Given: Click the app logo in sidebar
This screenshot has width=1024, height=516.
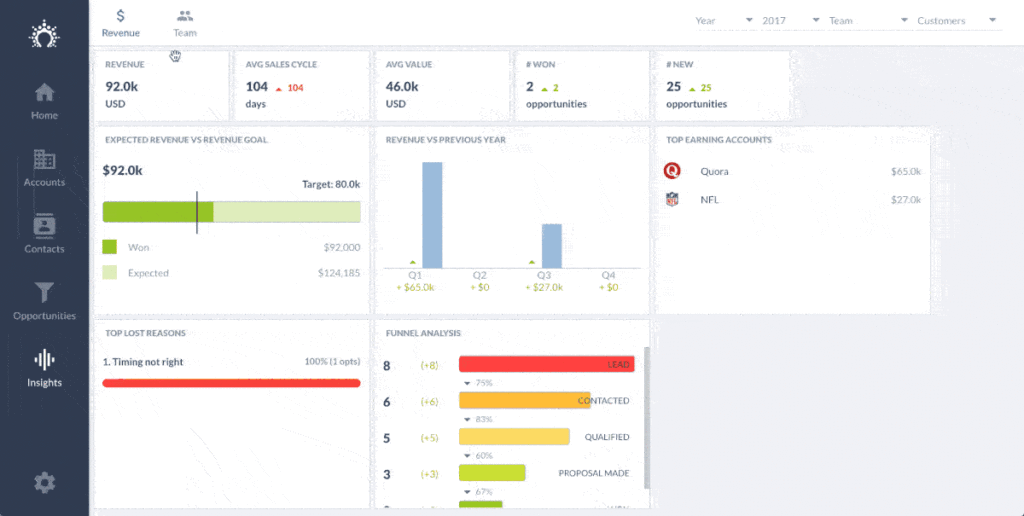Looking at the screenshot, I should coord(44,34).
